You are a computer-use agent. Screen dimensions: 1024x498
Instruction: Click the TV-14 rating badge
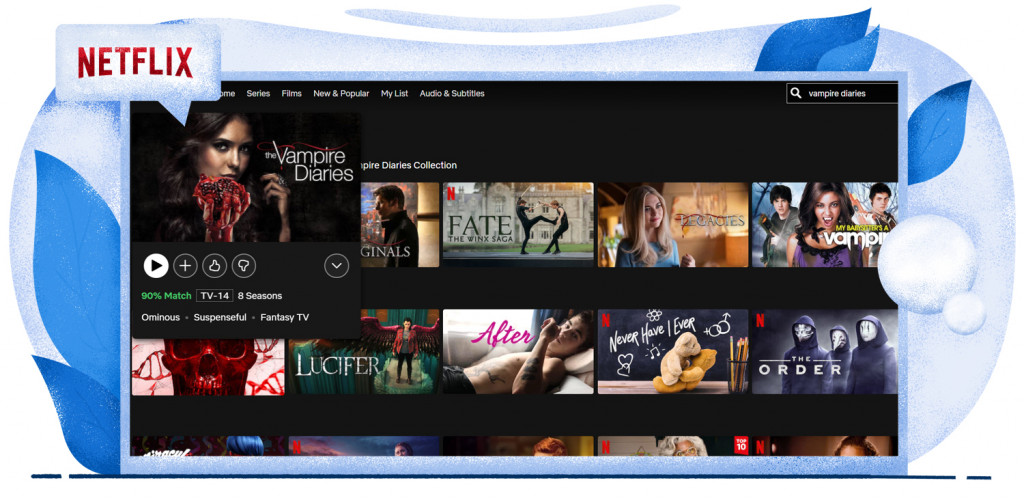(x=214, y=296)
